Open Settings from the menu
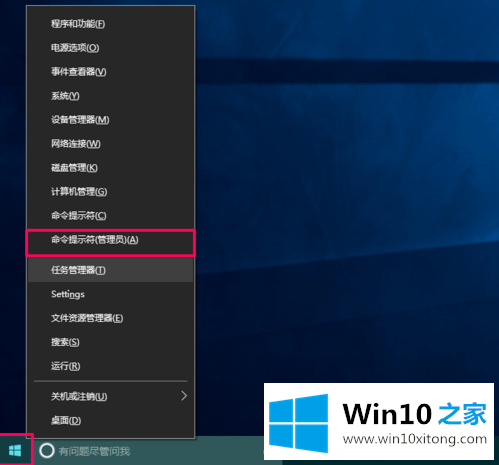The height and width of the screenshot is (465, 499). click(110, 294)
